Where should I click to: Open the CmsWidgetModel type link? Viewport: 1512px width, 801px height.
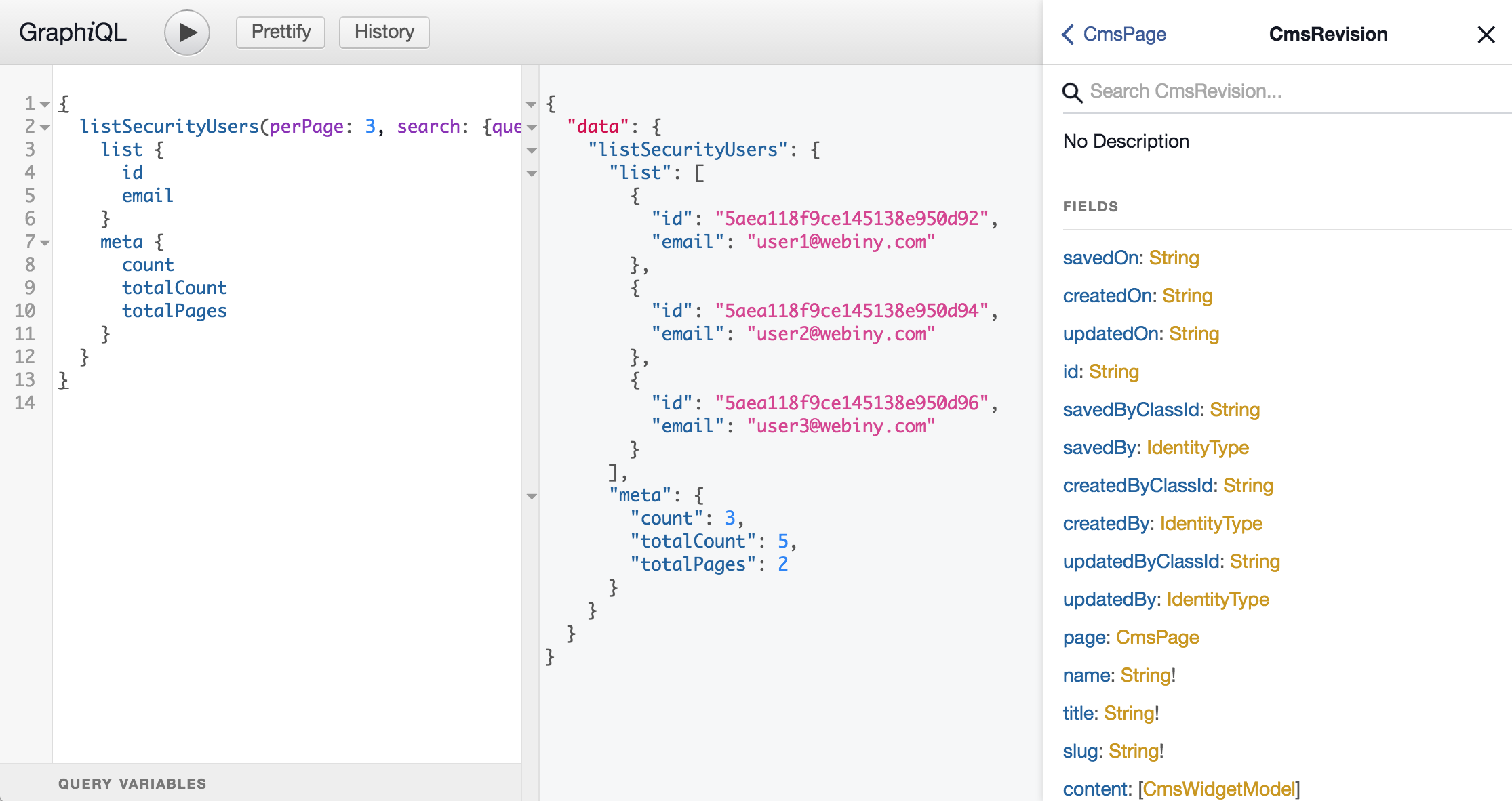[1218, 789]
